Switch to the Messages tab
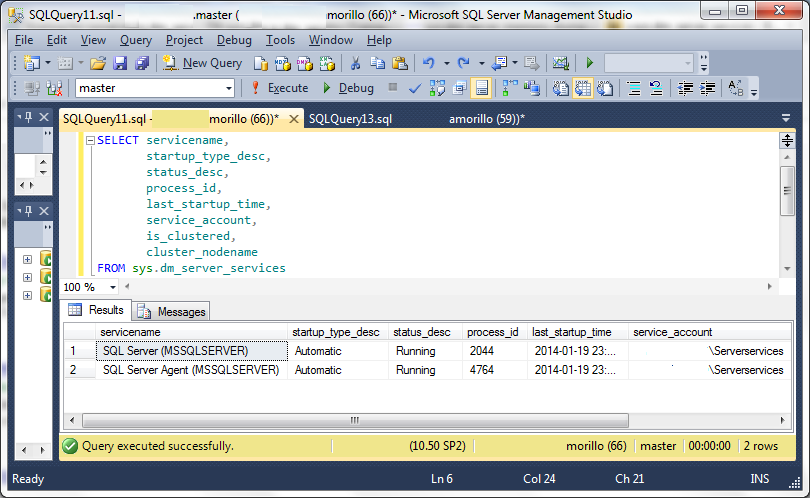This screenshot has height=498, width=810. (x=172, y=312)
